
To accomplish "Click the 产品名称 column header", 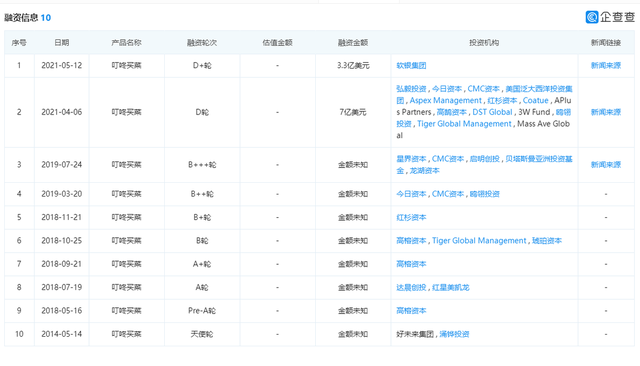I will 127,42.
